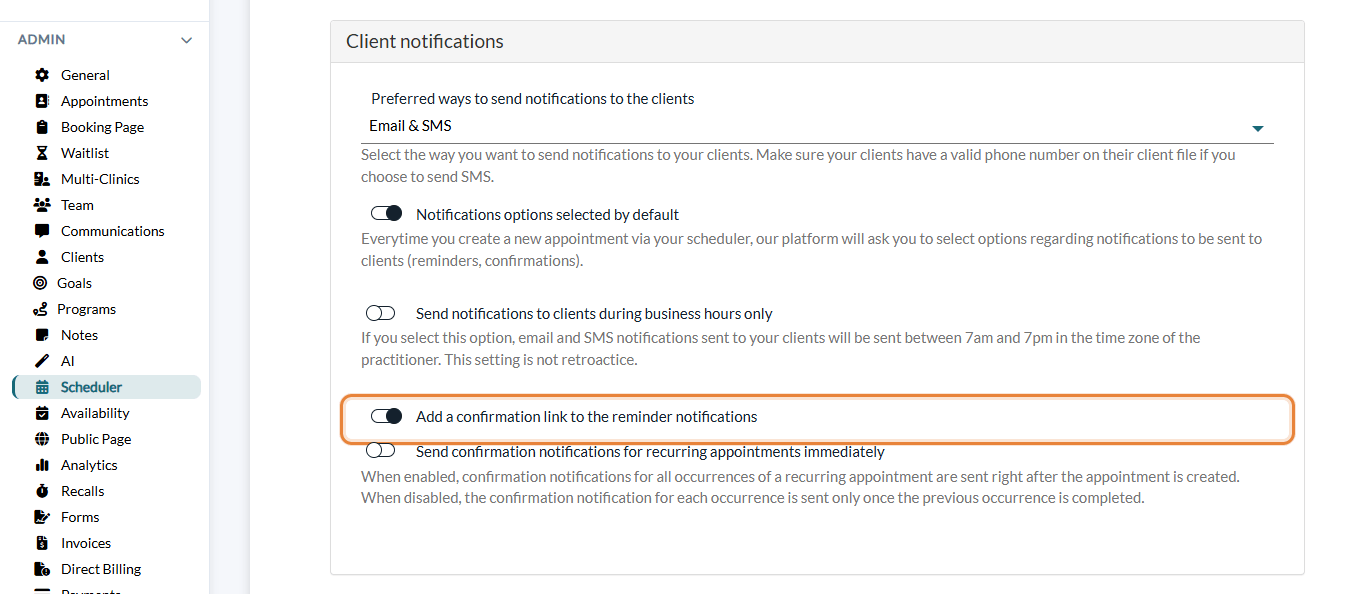Go to Appointments settings
Viewport: 1345px width, 594px height.
tap(104, 101)
